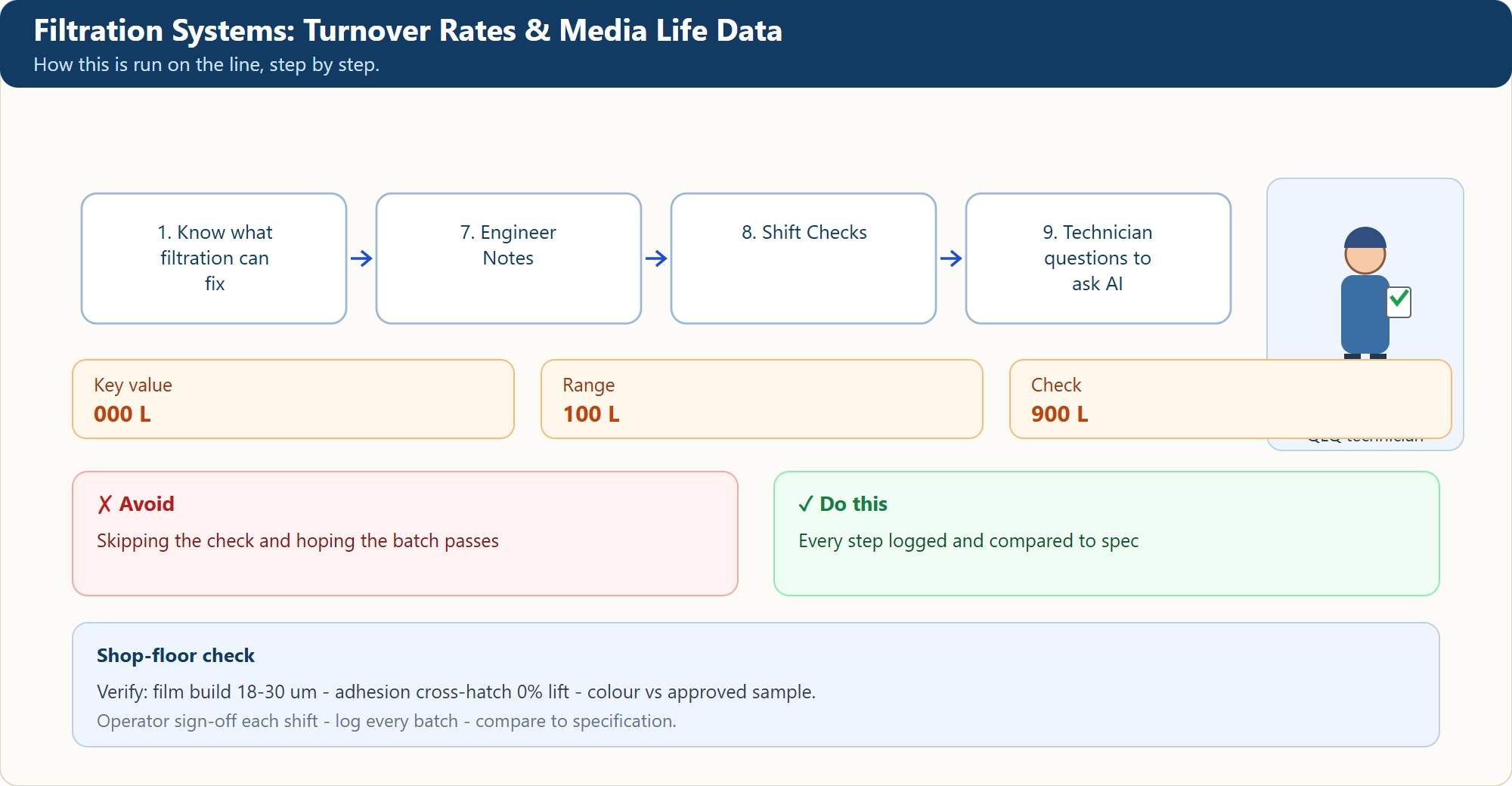The image size is (1512, 786).
Task: Click the title Filtration Systems: Turnover Rates & Media Life Data
Action: click(x=407, y=31)
